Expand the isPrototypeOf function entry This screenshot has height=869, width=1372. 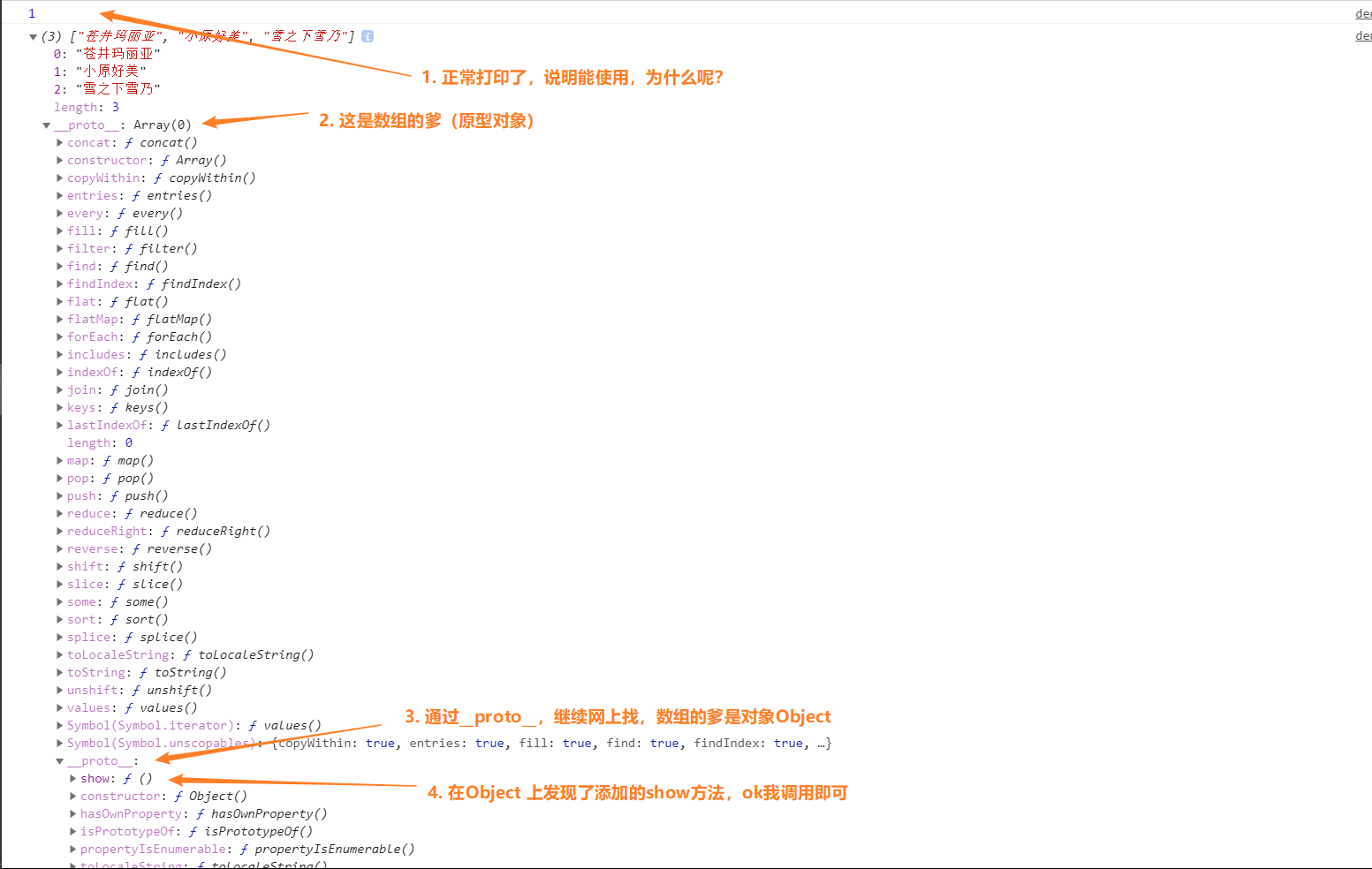pos(72,831)
